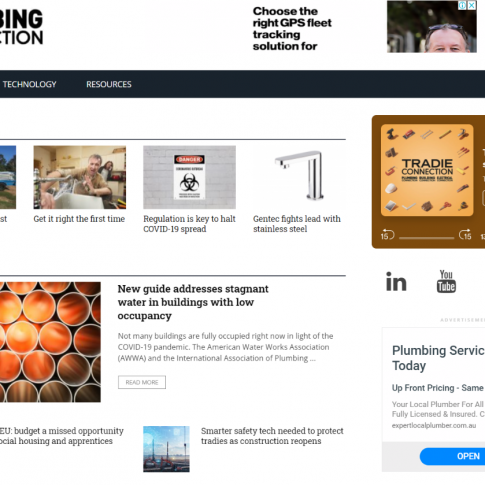Open the RESOURCES menu
This screenshot has height=485, width=485.
[x=109, y=84]
